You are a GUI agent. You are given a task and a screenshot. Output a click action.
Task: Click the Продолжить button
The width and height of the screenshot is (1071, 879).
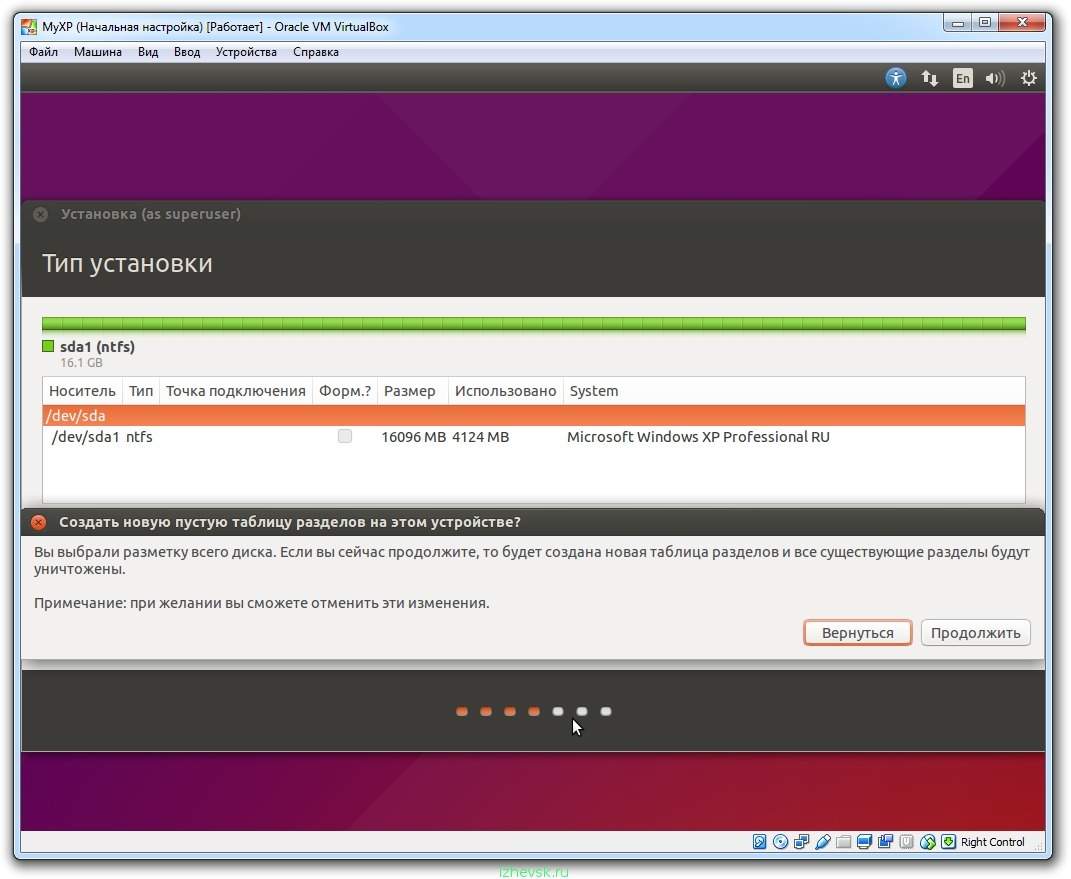[x=975, y=633]
